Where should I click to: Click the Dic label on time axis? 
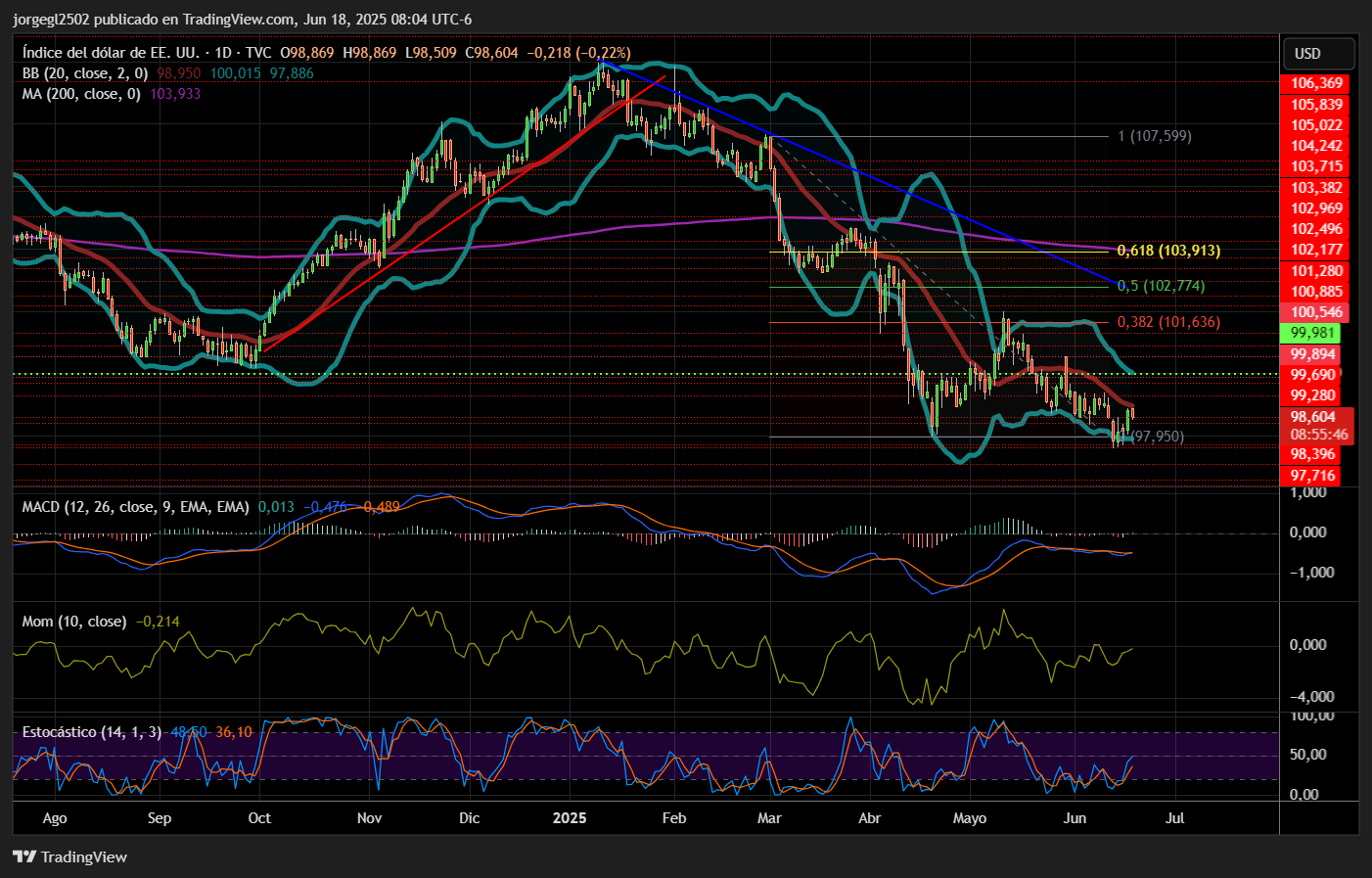469,818
